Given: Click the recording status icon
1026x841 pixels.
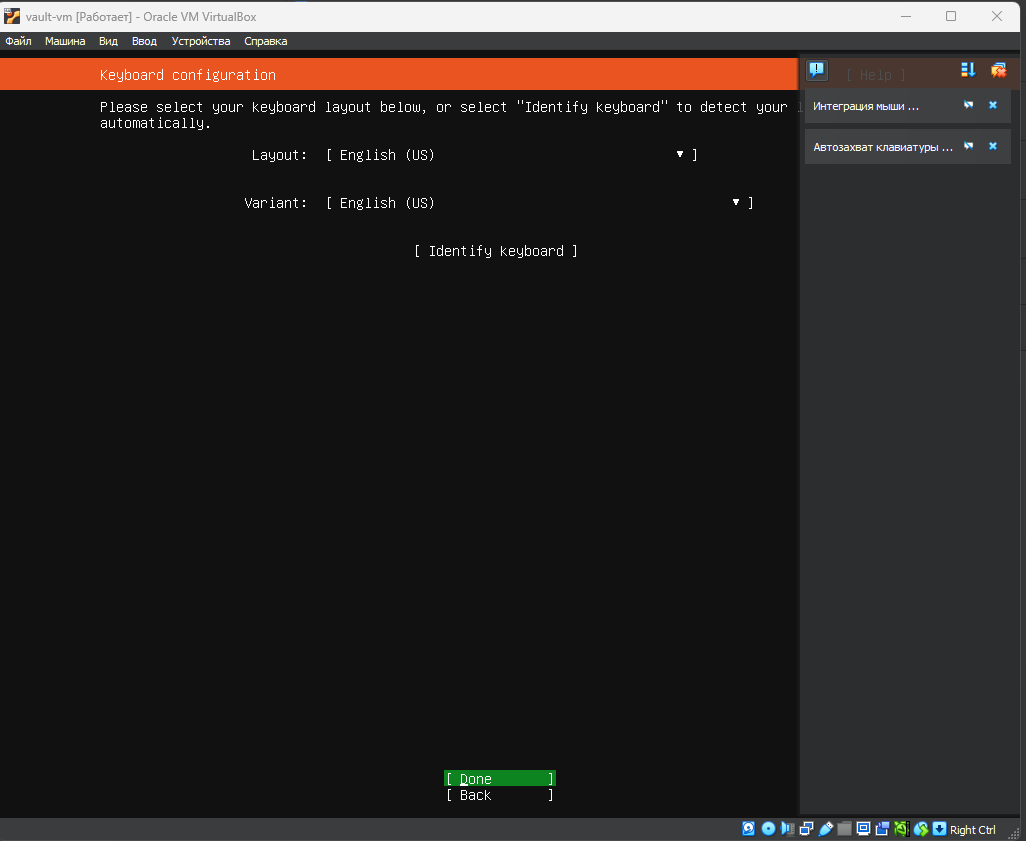Looking at the screenshot, I should (883, 829).
